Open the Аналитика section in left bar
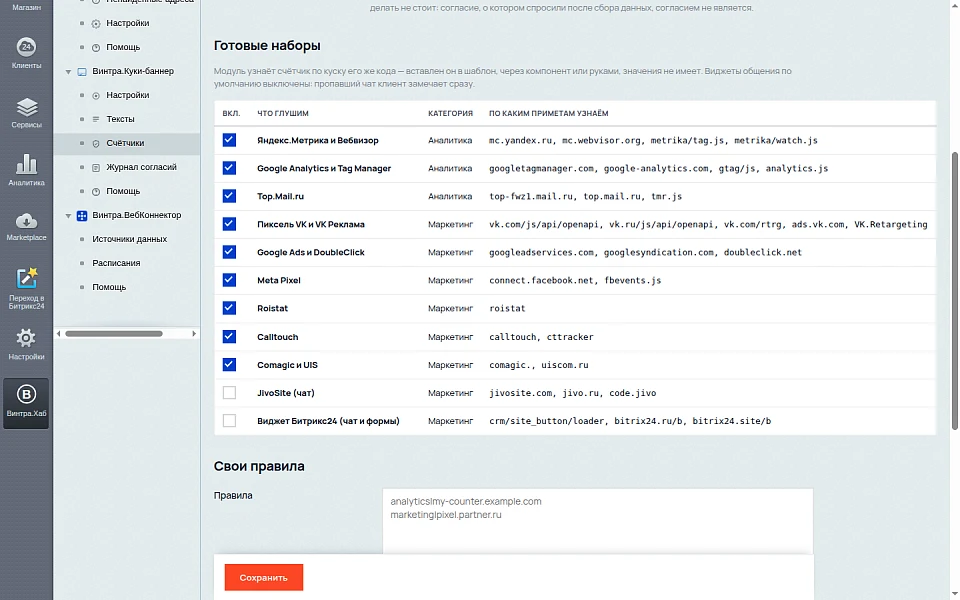The image size is (960, 600). (x=26, y=164)
